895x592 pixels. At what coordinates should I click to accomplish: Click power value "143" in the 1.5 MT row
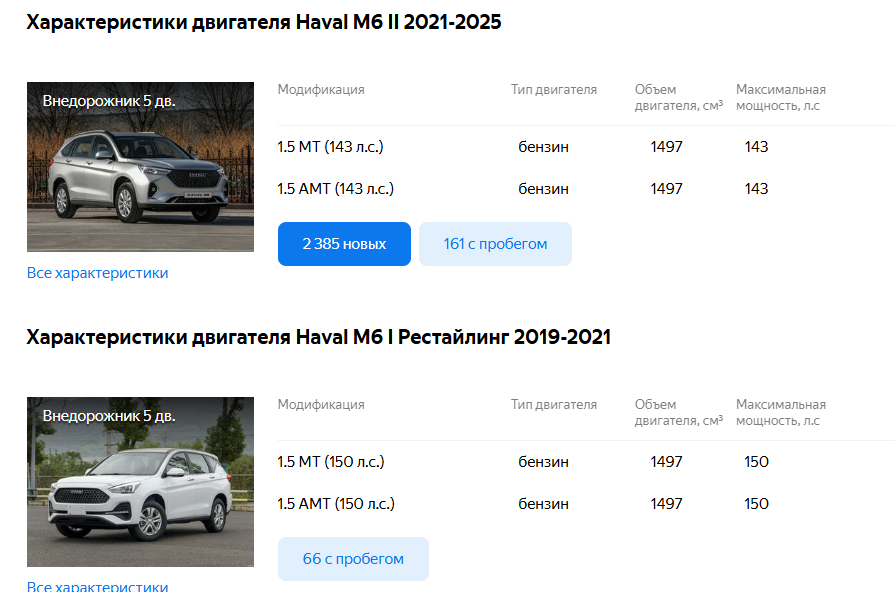tap(756, 147)
